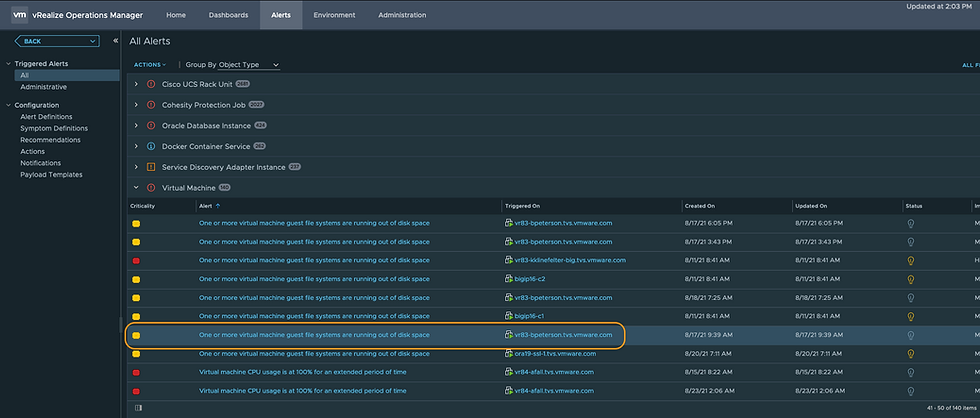
Task: Expand the Oracle Database Instance group
Action: pos(136,126)
